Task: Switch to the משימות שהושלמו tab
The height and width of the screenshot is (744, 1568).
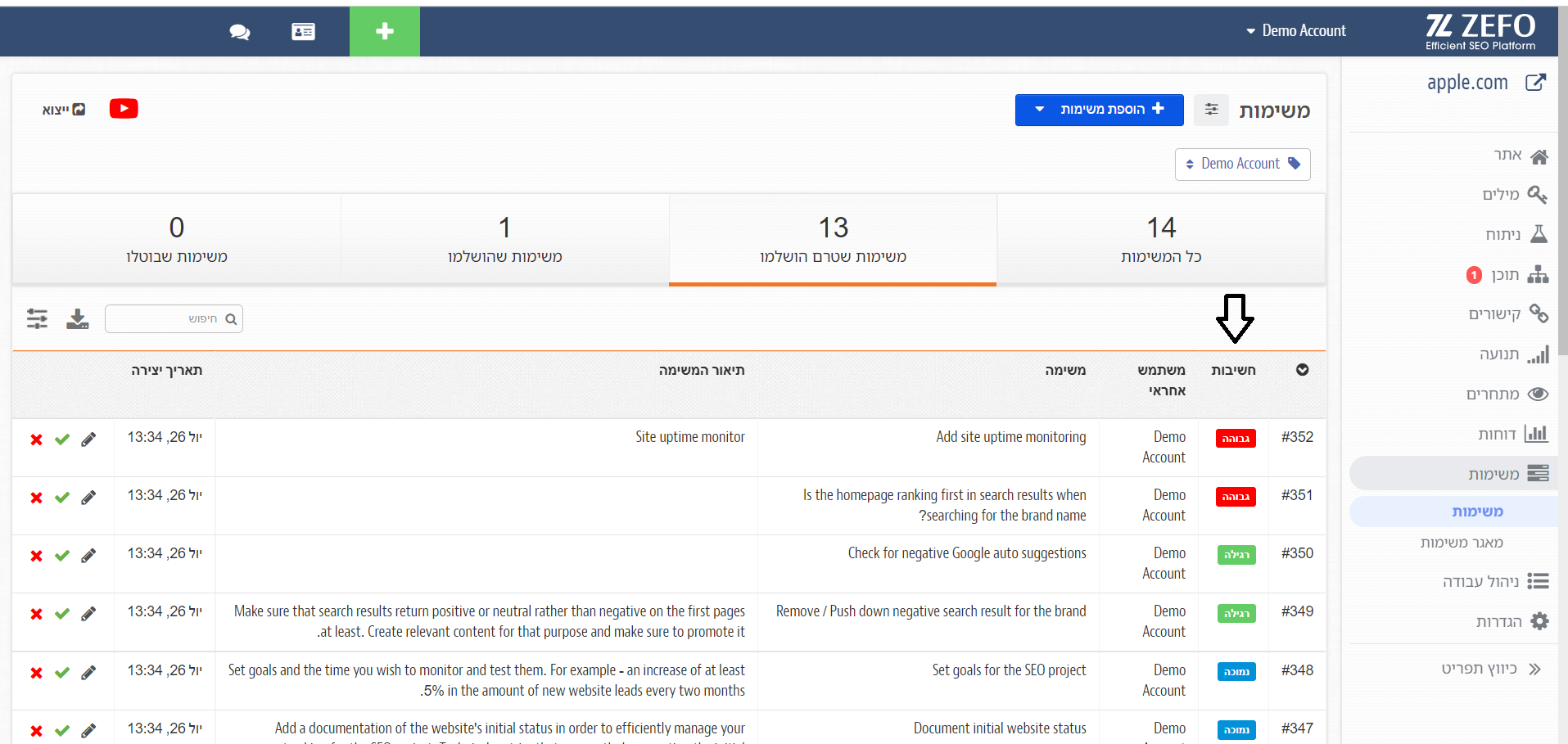Action: 505,239
